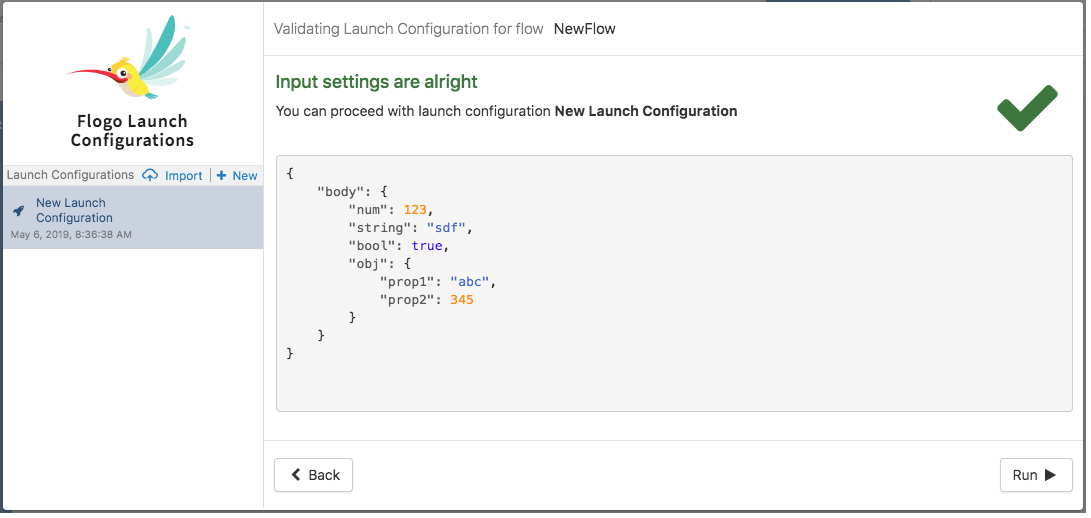The image size is (1091, 518).
Task: Select the New Launch Configuration list entry
Action: pos(74,210)
